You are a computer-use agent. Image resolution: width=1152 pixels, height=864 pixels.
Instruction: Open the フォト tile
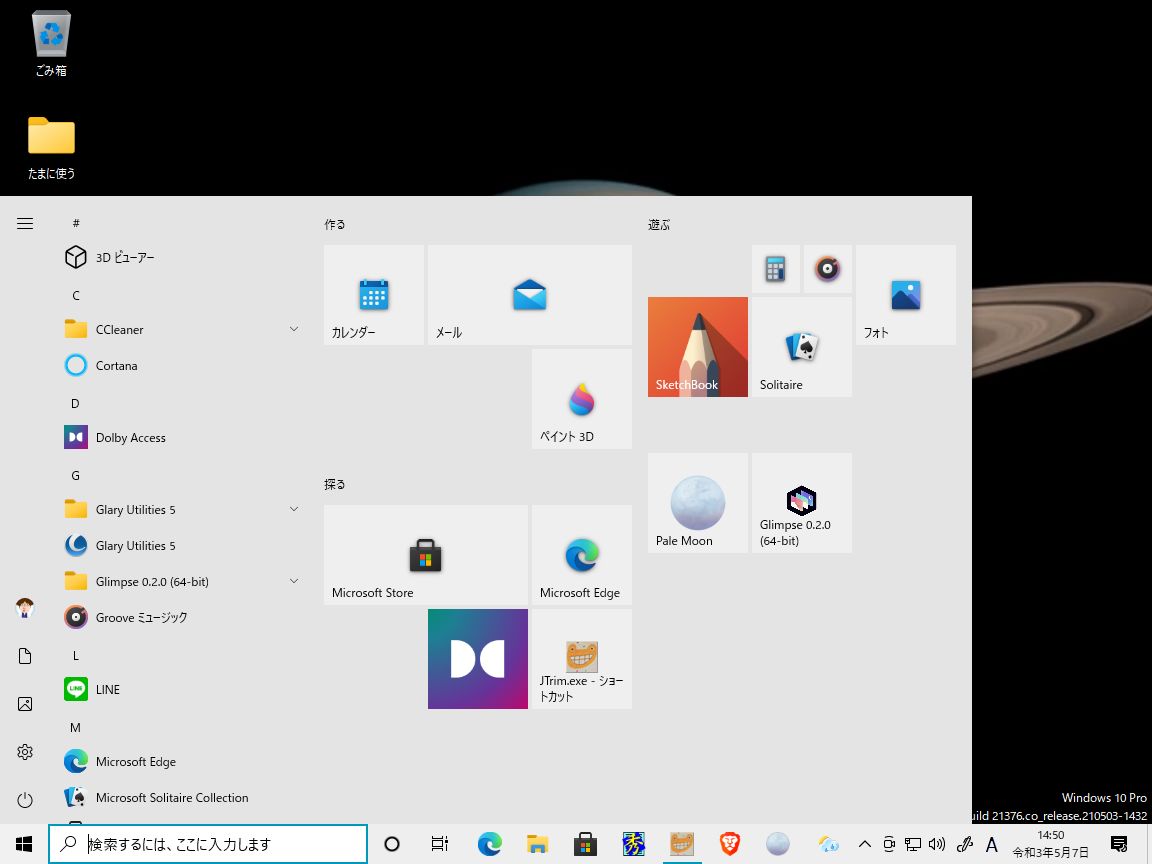[x=906, y=295]
